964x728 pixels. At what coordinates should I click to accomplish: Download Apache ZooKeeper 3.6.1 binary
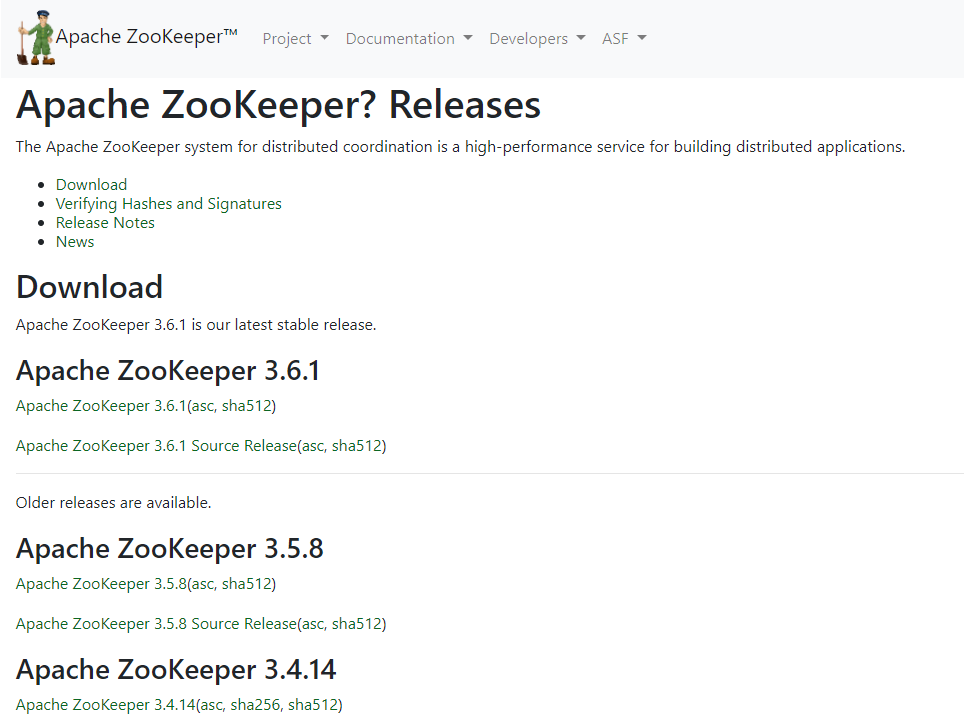(x=101, y=406)
